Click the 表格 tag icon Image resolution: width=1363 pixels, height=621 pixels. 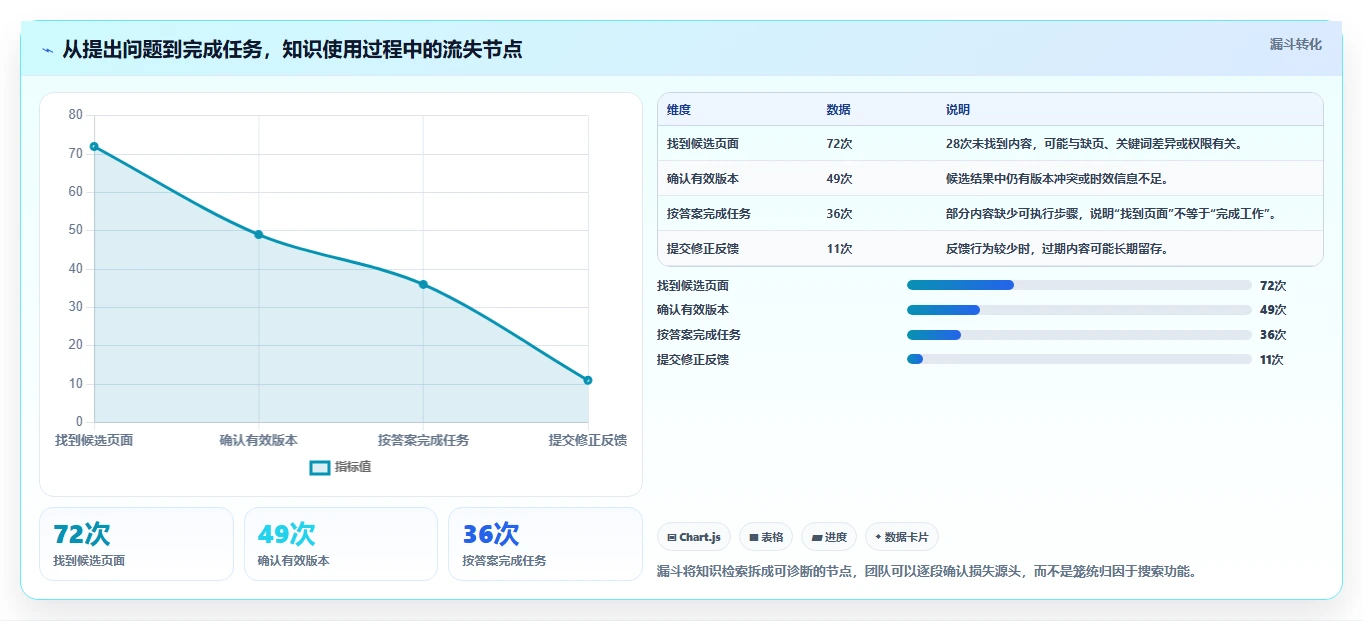coord(753,538)
